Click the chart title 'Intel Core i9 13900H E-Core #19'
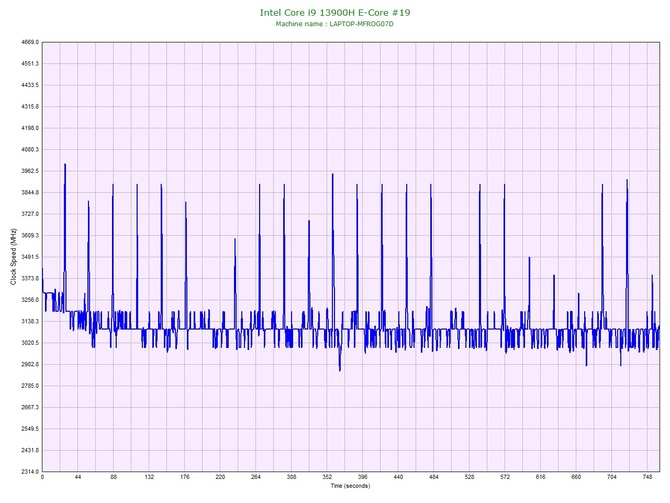This screenshot has width=670, height=503. click(x=334, y=13)
